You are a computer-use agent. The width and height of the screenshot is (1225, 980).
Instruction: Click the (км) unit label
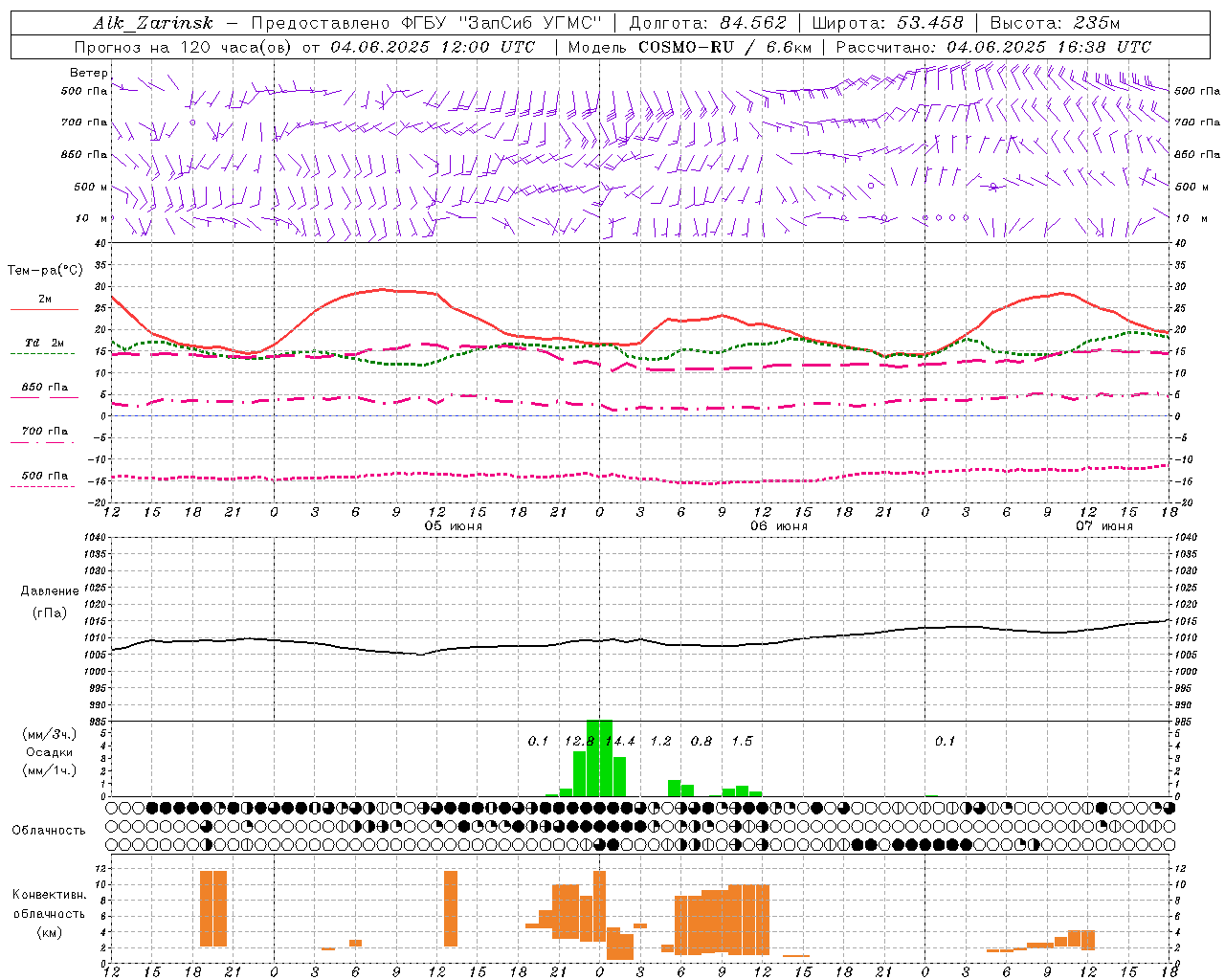pos(50,932)
